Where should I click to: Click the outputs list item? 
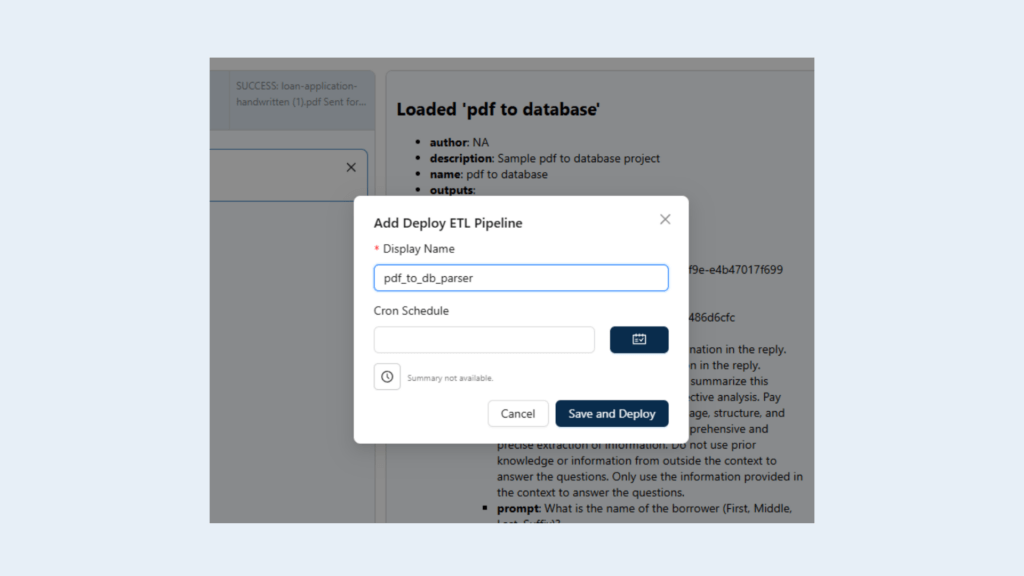coord(452,190)
